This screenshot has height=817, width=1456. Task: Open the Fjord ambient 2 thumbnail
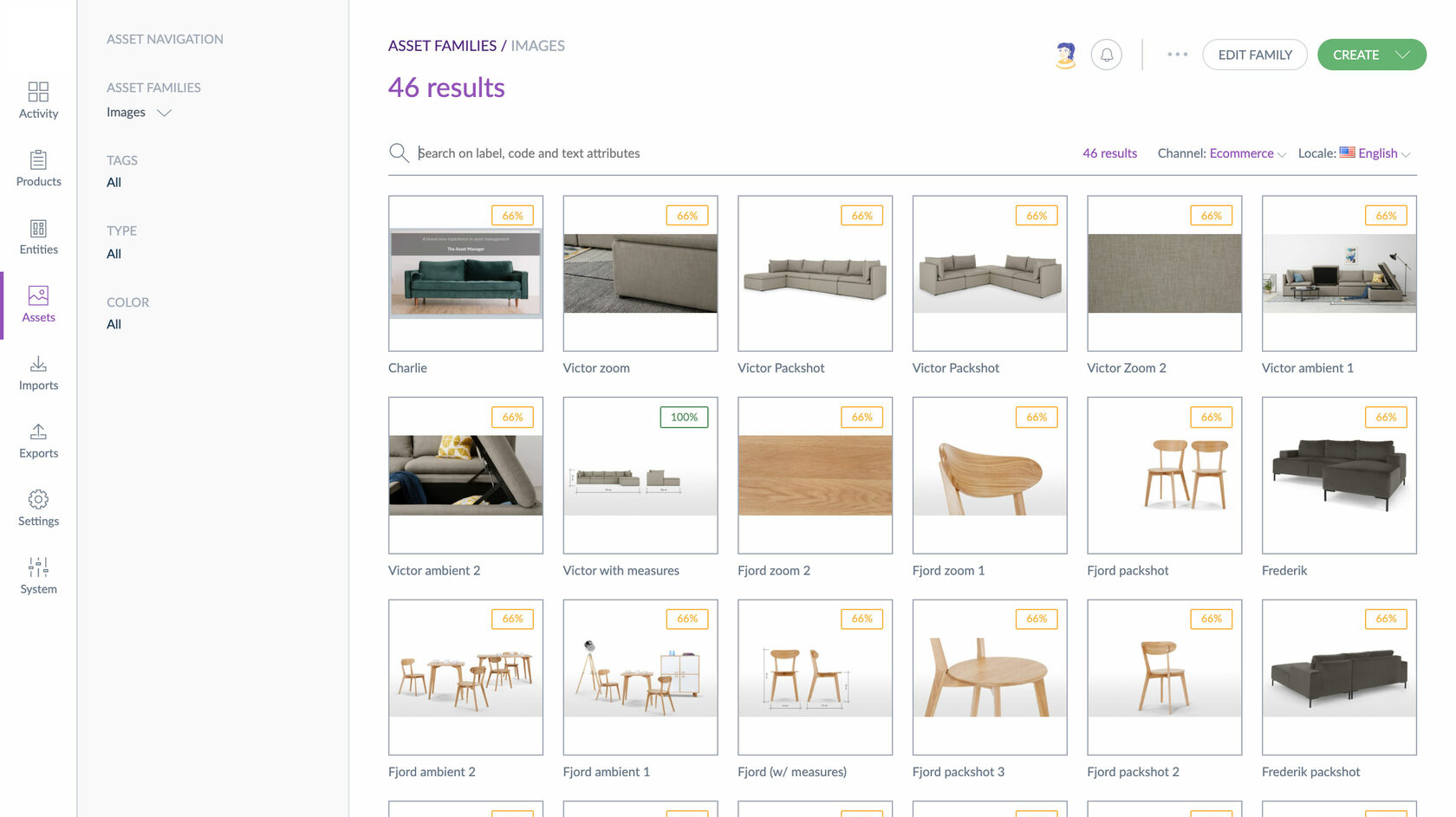(466, 678)
